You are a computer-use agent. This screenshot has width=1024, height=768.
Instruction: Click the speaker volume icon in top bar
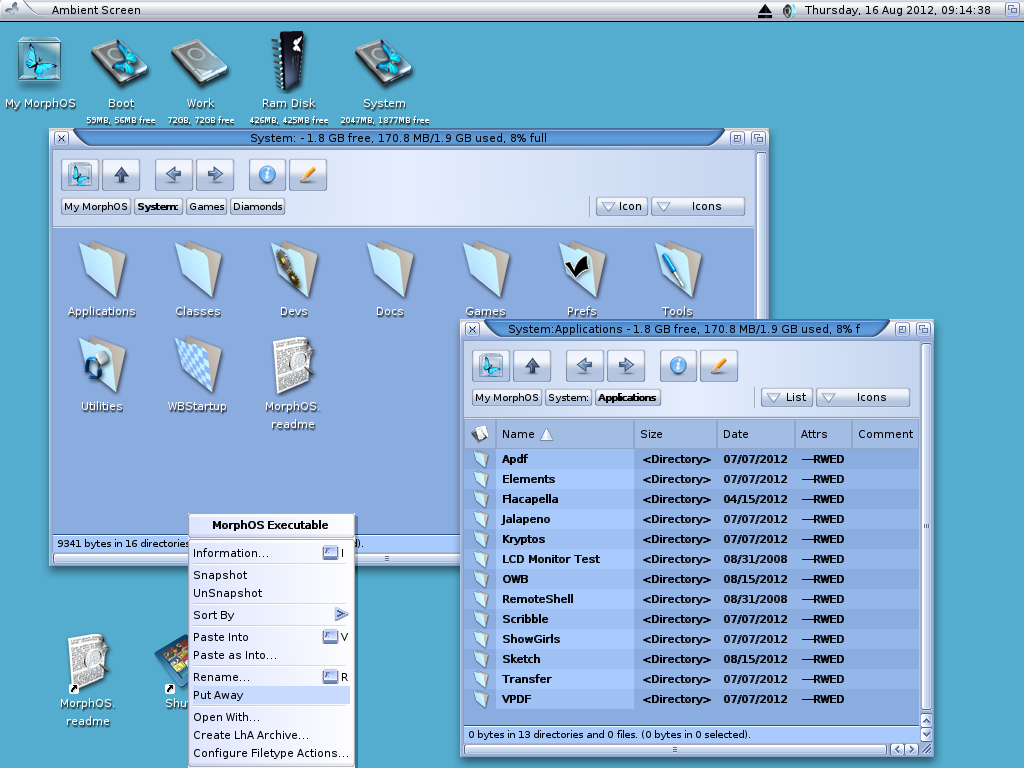pos(789,10)
